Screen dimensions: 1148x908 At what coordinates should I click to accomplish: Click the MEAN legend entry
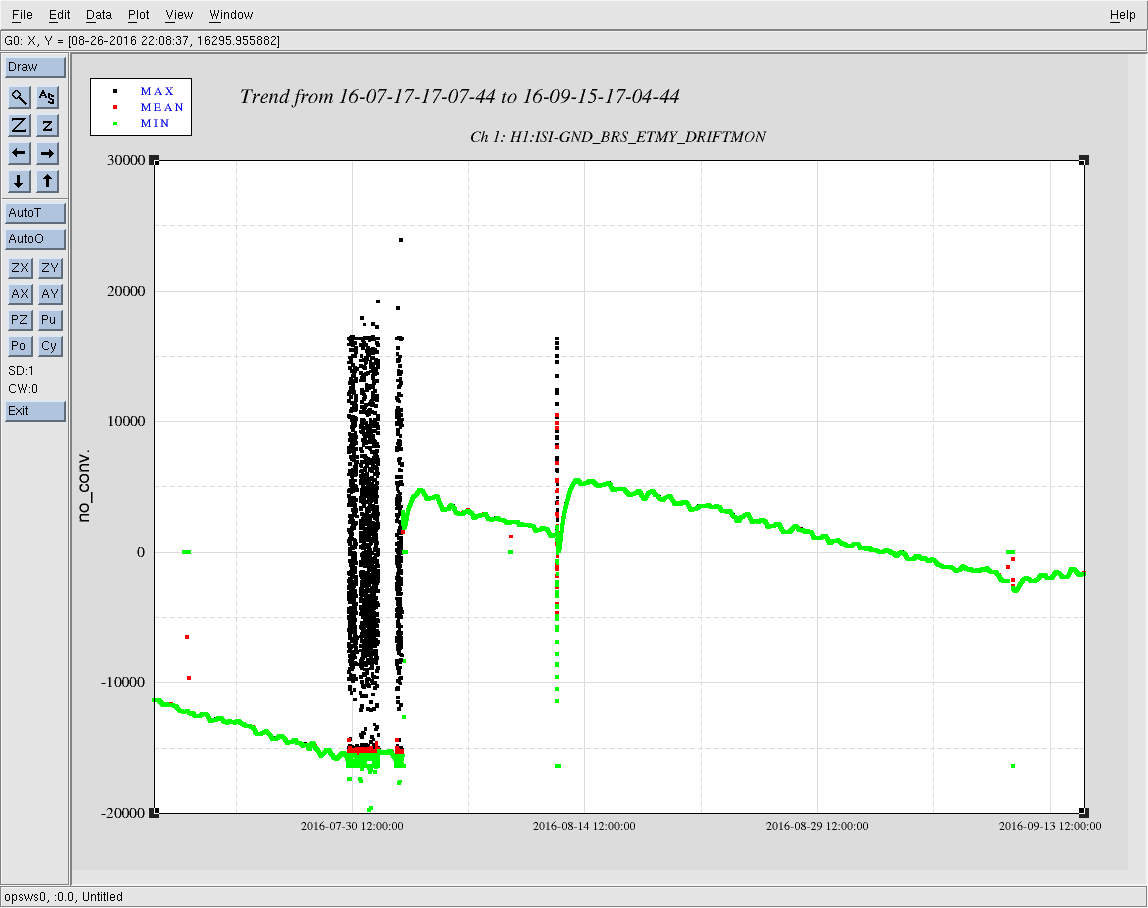coord(162,108)
